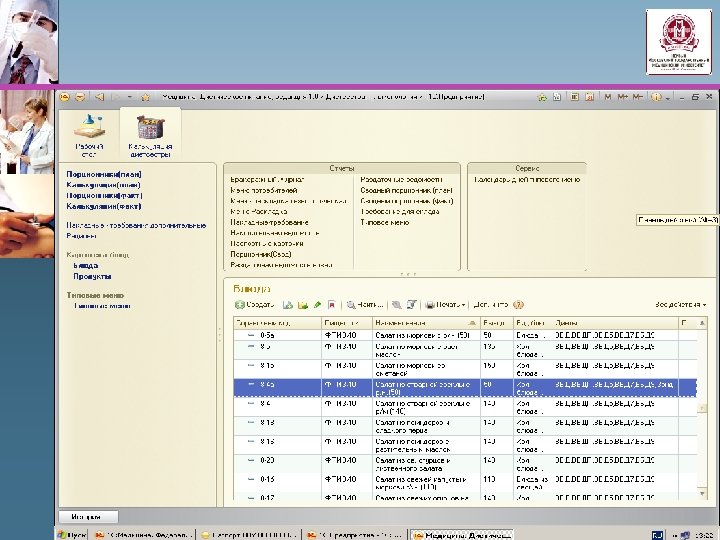
Task: Click the table scrollbar down arrow
Action: [702, 494]
